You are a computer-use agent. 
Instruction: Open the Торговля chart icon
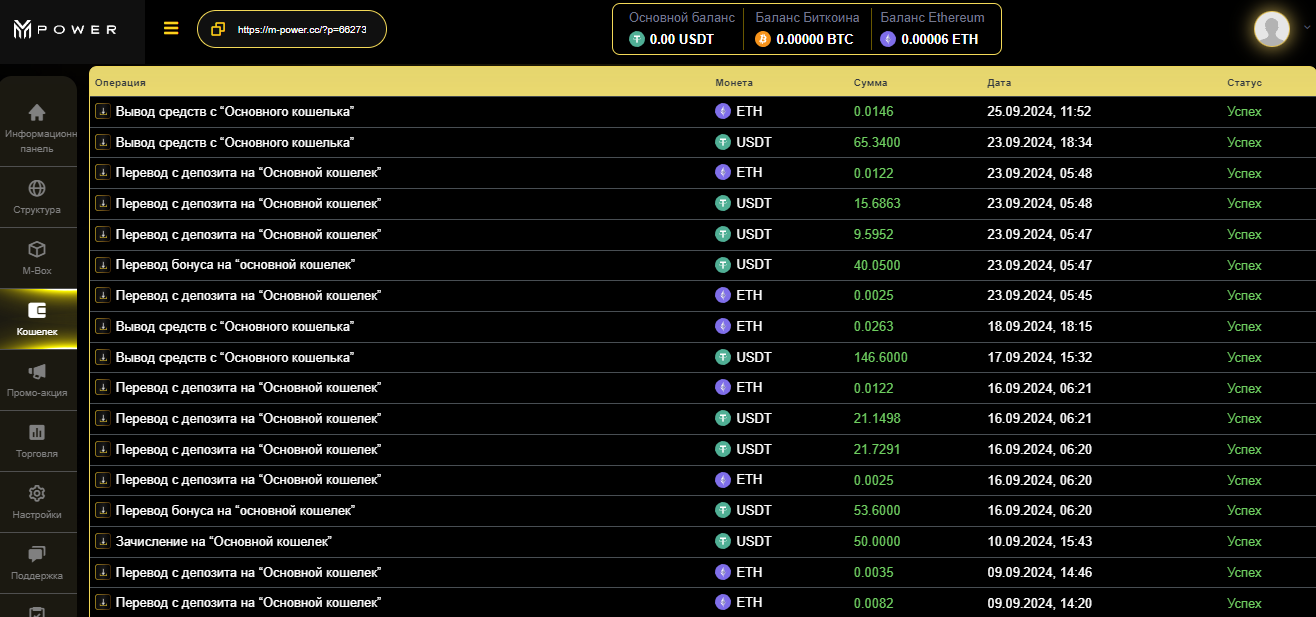37,432
